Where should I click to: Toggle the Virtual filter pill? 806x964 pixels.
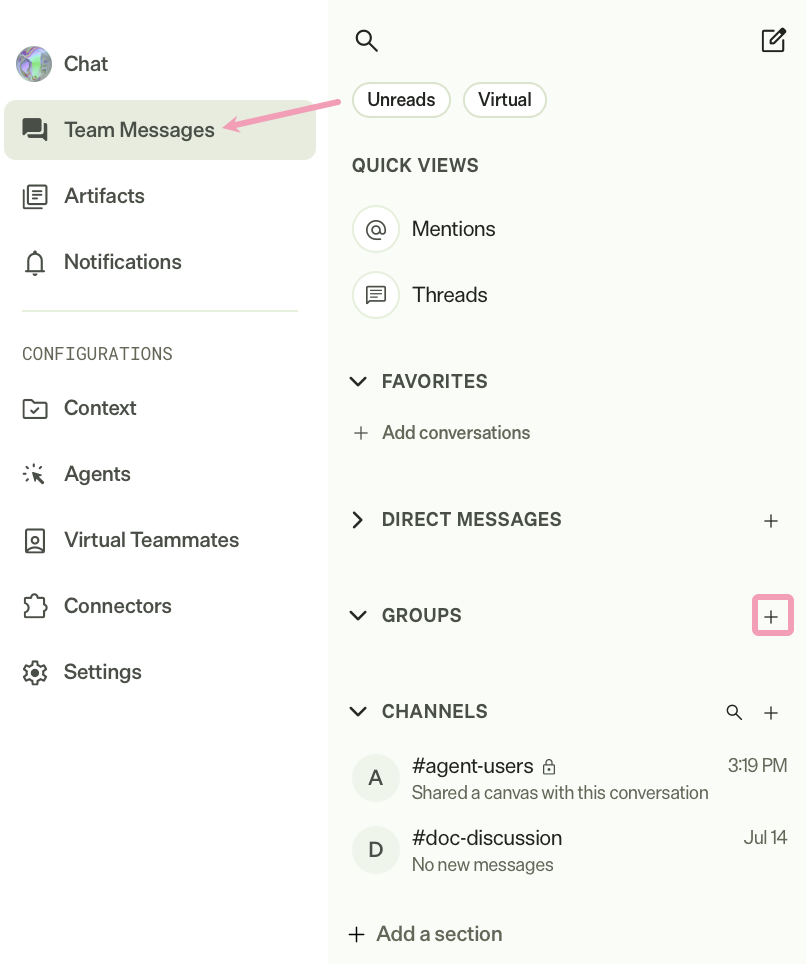[505, 100]
